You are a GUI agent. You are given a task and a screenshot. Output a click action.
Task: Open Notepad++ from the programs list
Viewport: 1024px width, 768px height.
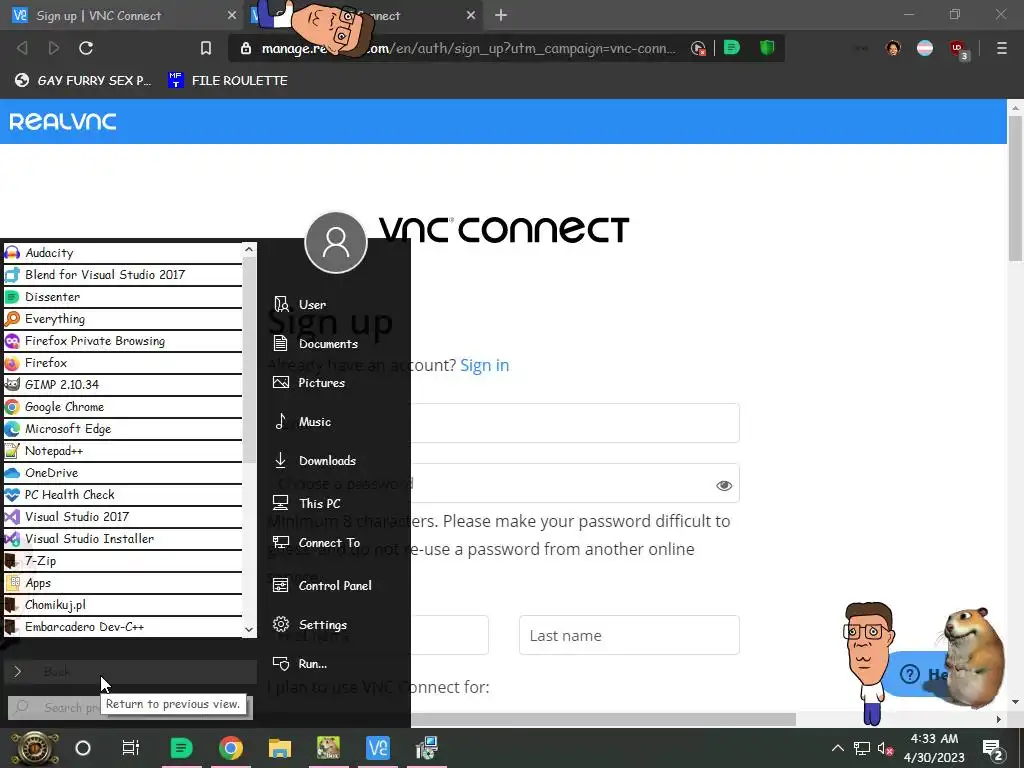pos(123,451)
